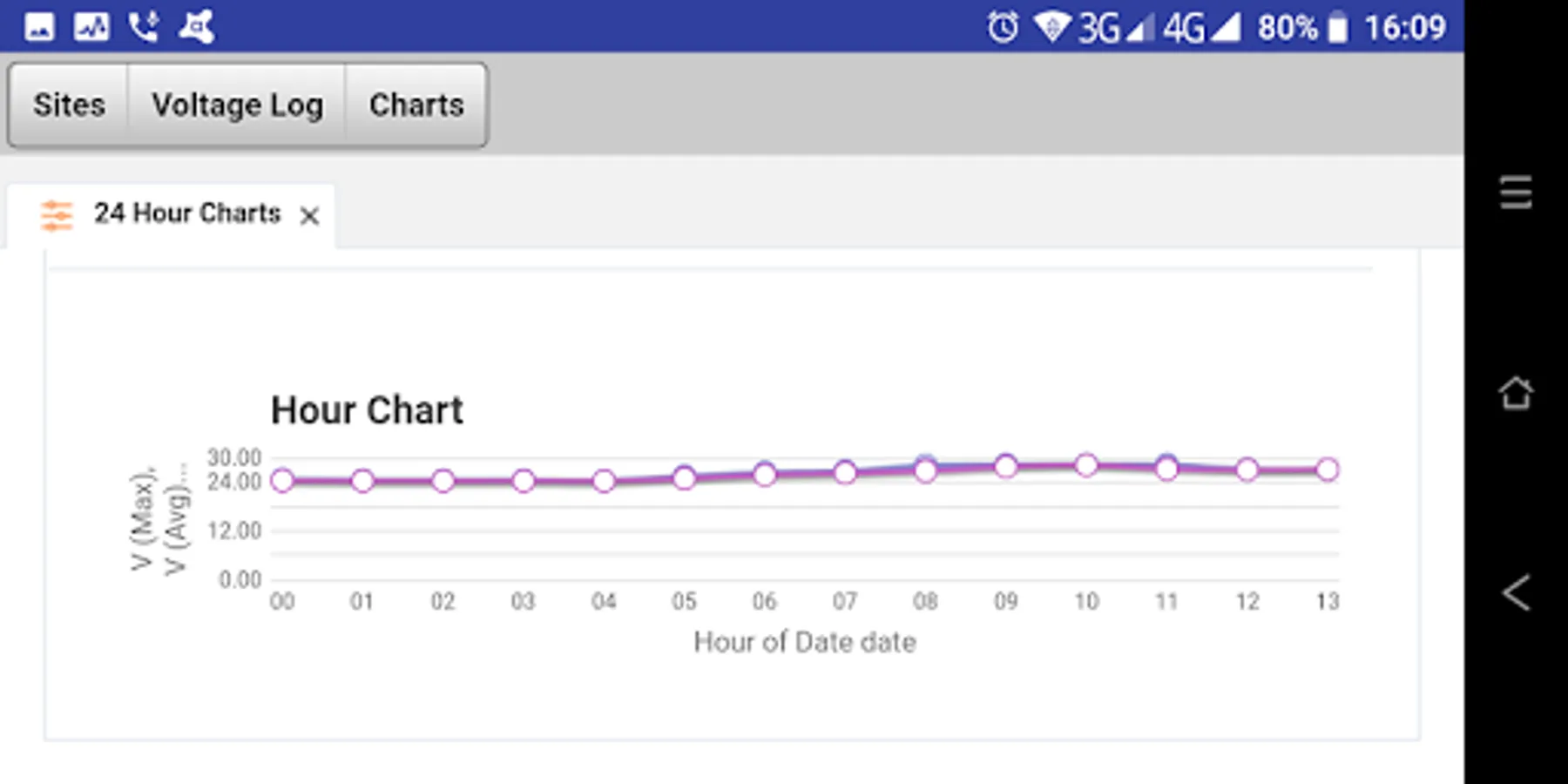Switch to the Voltage Log tab

(x=237, y=105)
